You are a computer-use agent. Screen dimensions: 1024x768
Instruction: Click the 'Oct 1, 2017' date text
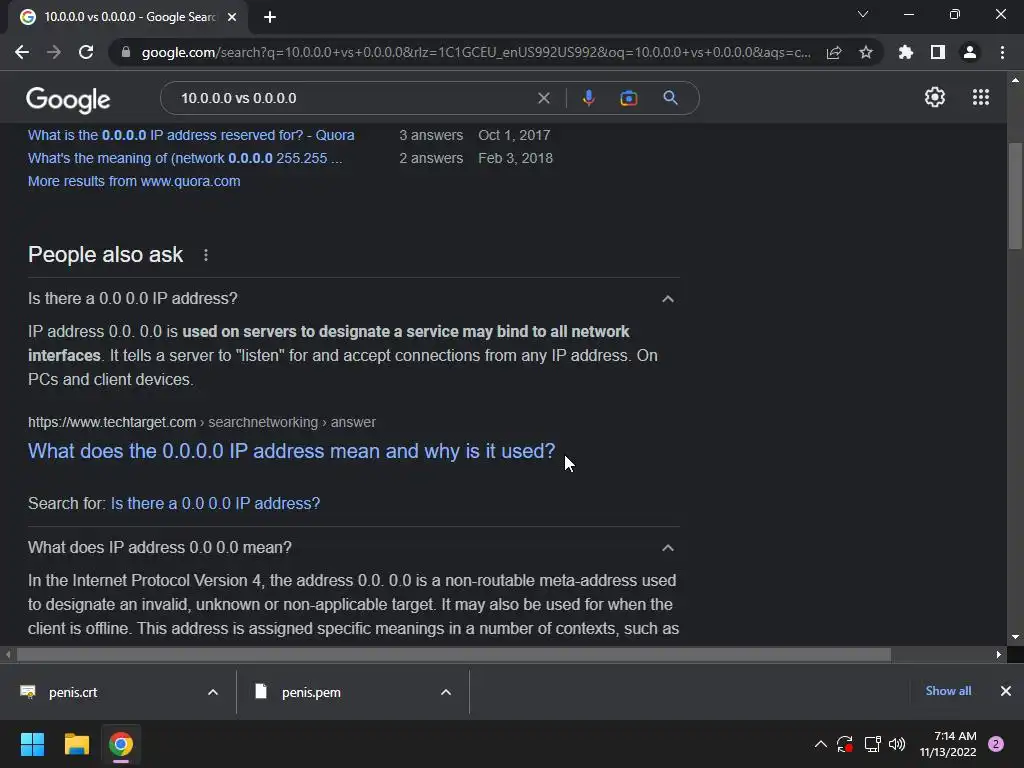pyautogui.click(x=514, y=135)
